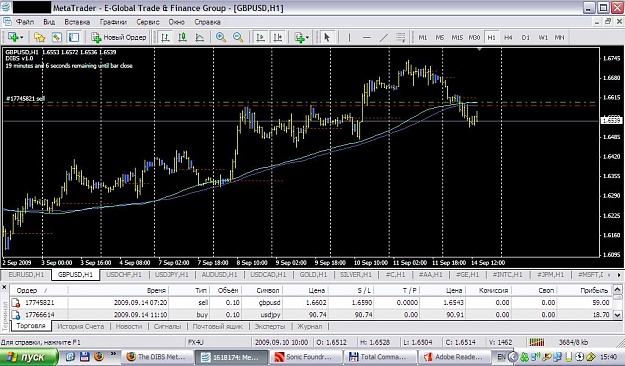Switch to the EURUSD,H1 chart tab

(x=26, y=275)
